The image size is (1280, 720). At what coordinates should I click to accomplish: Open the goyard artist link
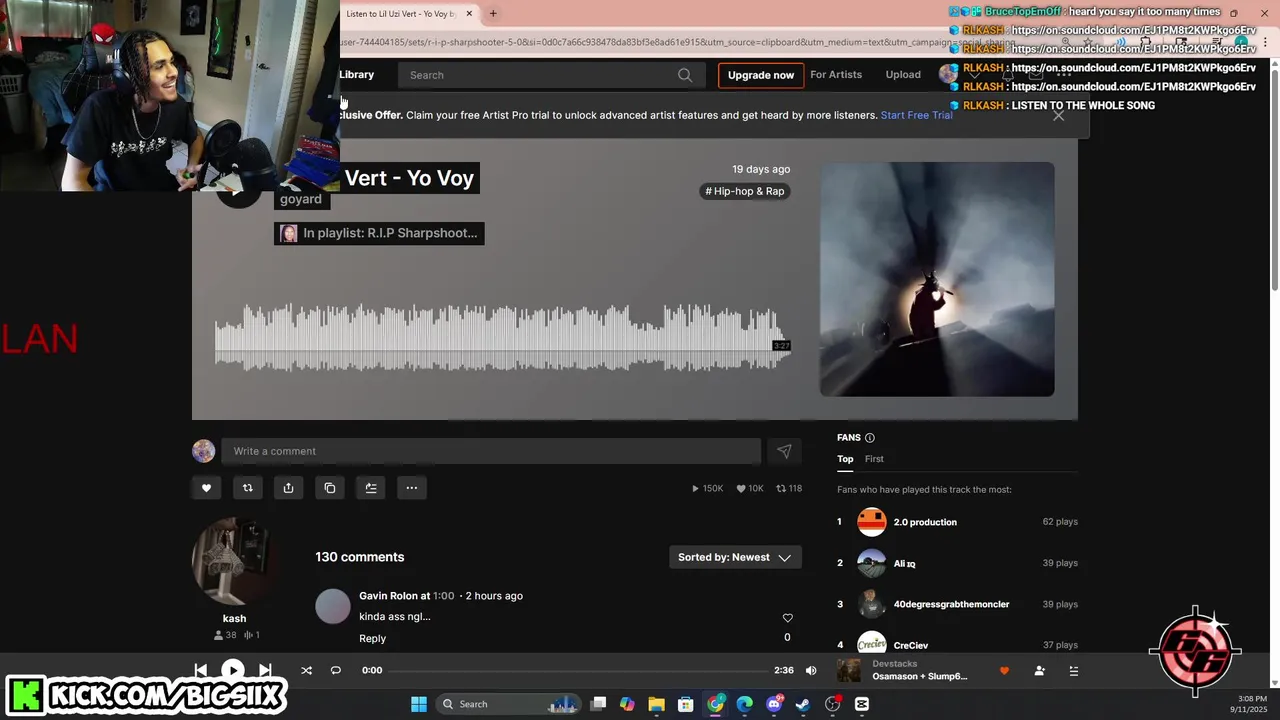[x=301, y=199]
